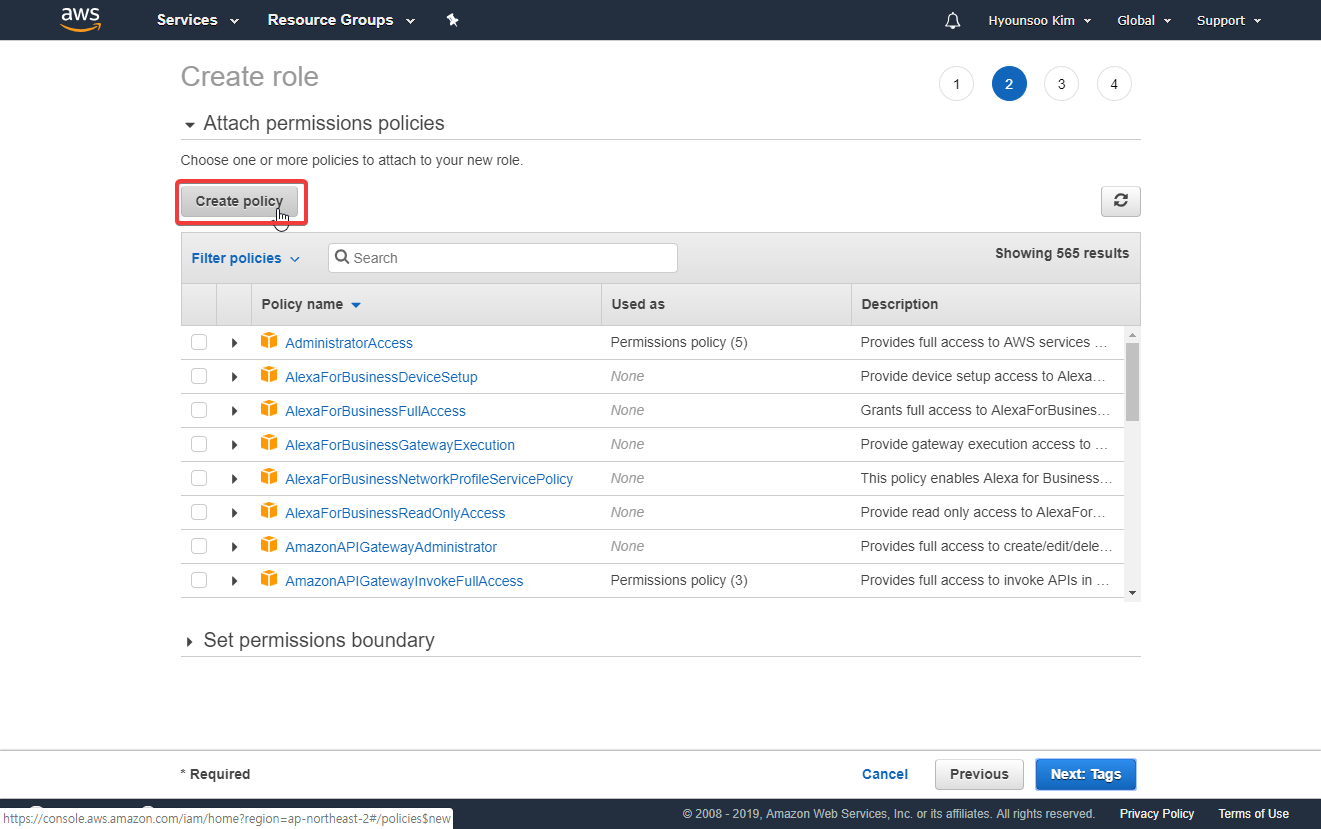Click the pin shortcuts icon

[452, 20]
